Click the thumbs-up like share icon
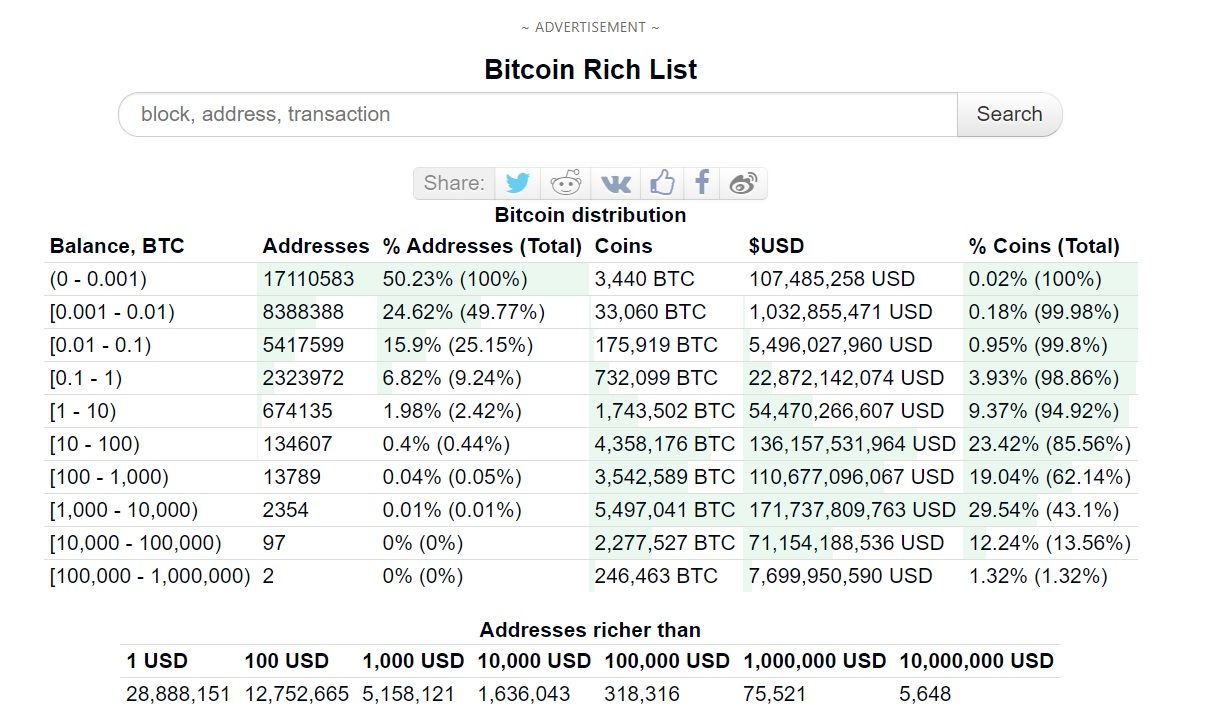This screenshot has width=1218, height=714. tap(662, 183)
